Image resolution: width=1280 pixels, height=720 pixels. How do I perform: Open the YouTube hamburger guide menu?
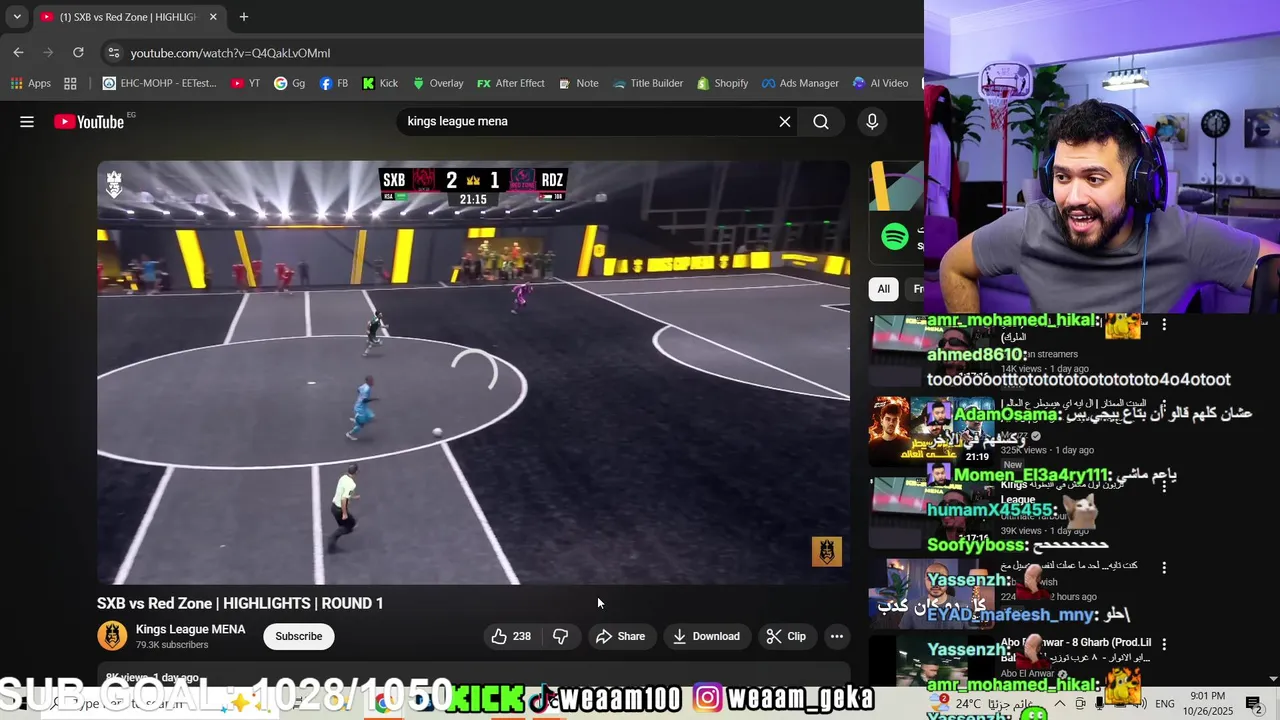[27, 122]
